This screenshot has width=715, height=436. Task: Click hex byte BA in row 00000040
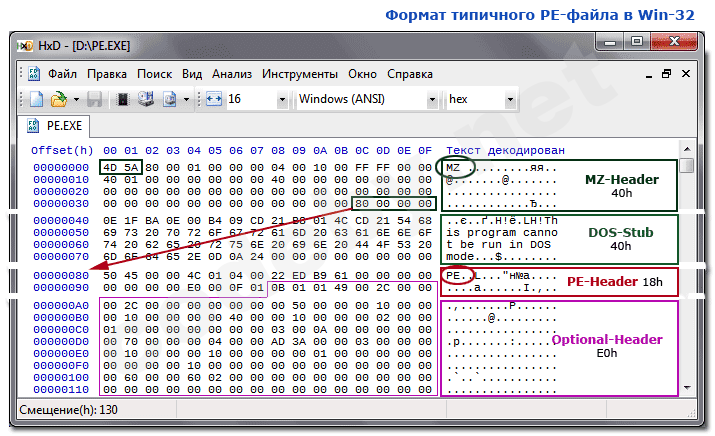[152, 221]
